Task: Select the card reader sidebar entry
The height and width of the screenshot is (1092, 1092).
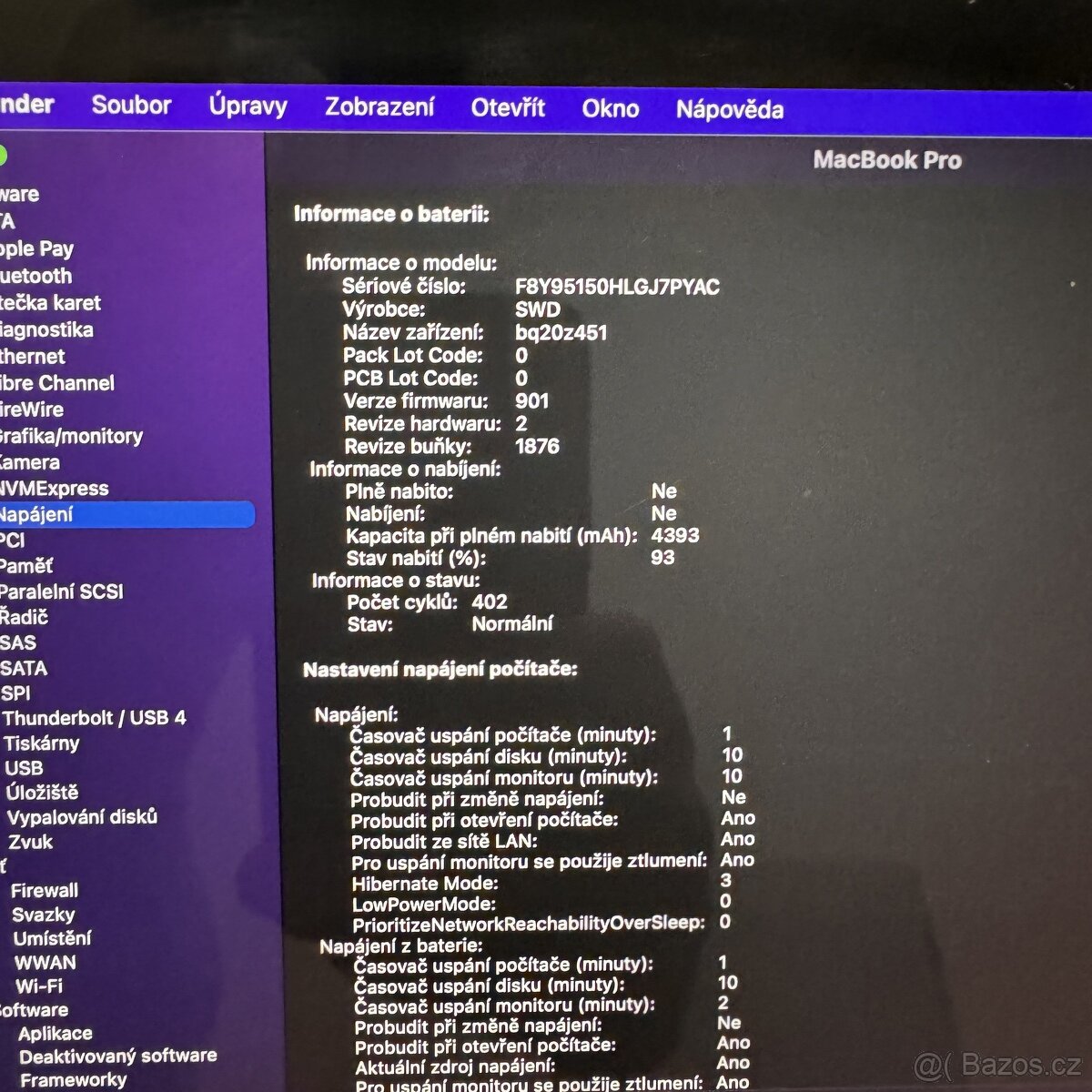Action: (50, 303)
